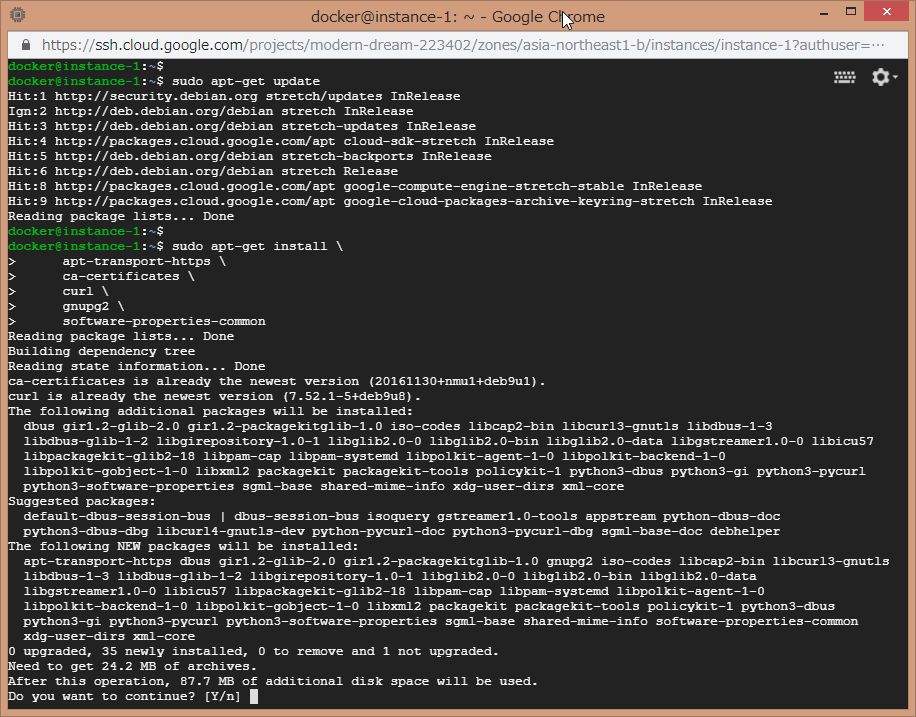The height and width of the screenshot is (717, 916).
Task: Click the '0 upgraded, 35 newly installed' summary line
Action: [253, 651]
